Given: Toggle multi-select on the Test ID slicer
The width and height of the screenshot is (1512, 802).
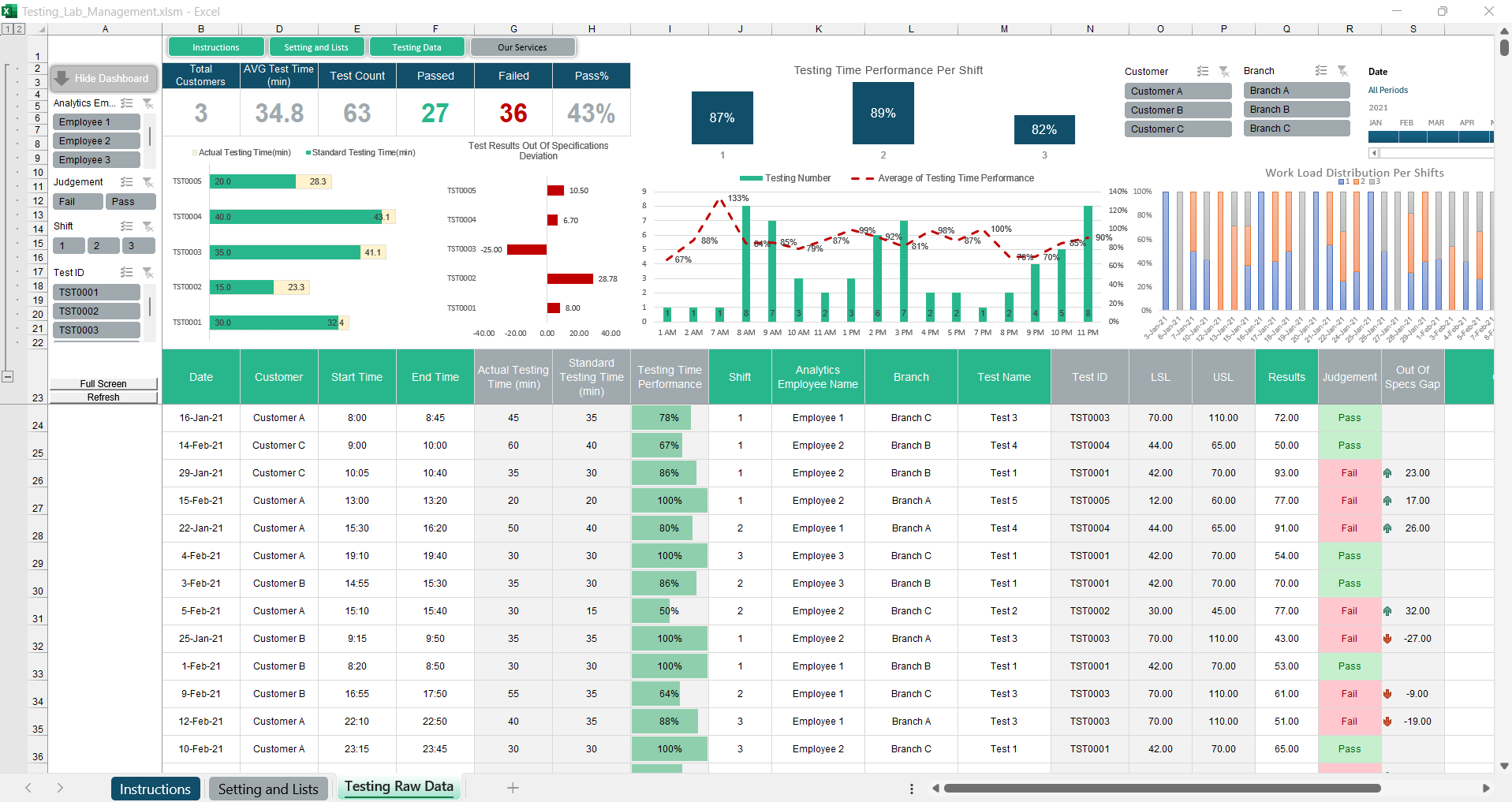Looking at the screenshot, I should 126,272.
